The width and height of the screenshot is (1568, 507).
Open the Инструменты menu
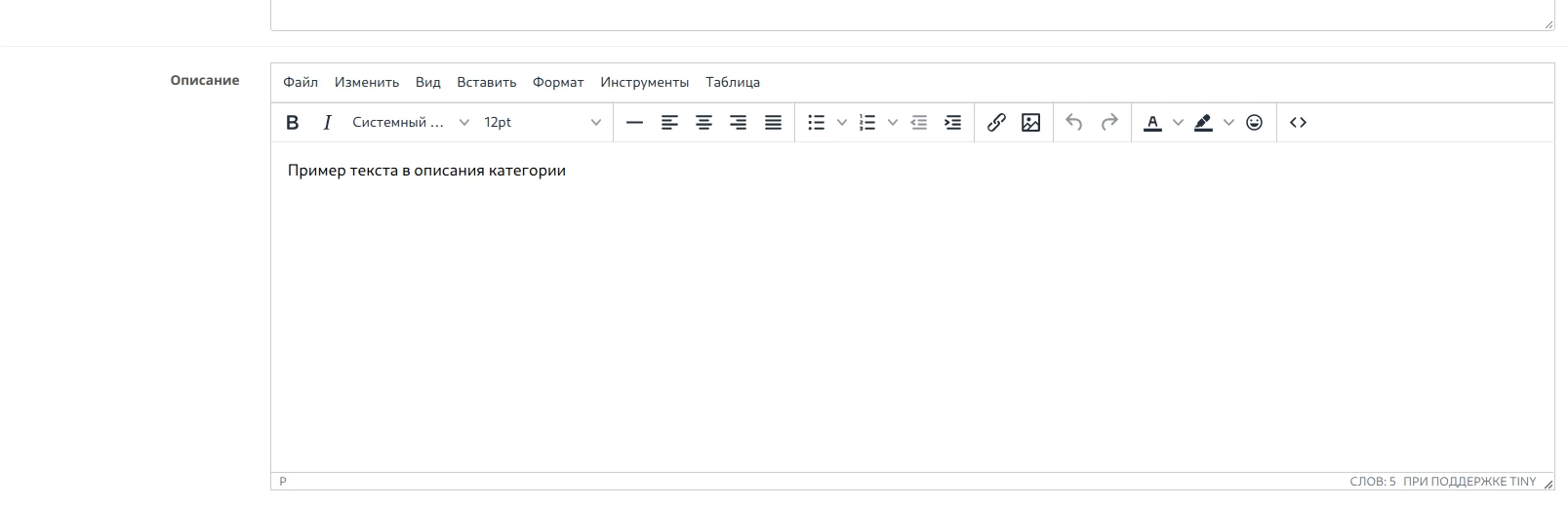click(x=645, y=83)
